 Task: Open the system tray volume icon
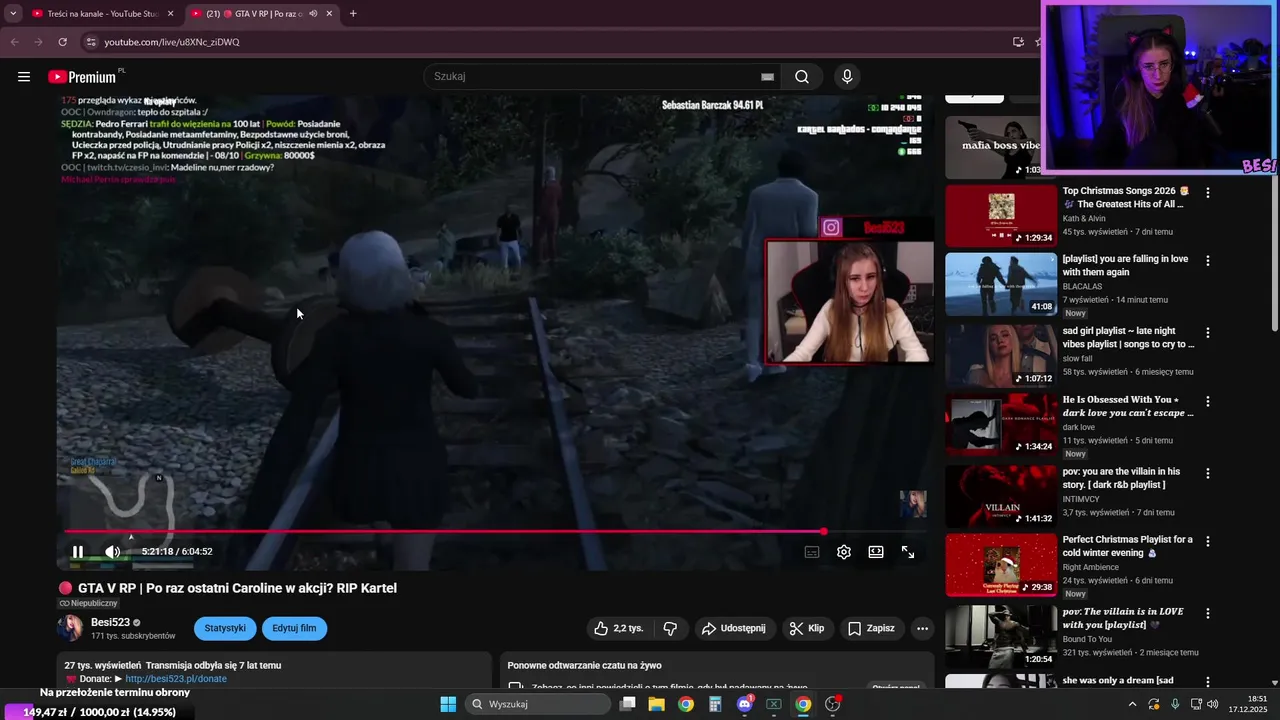tap(1212, 704)
